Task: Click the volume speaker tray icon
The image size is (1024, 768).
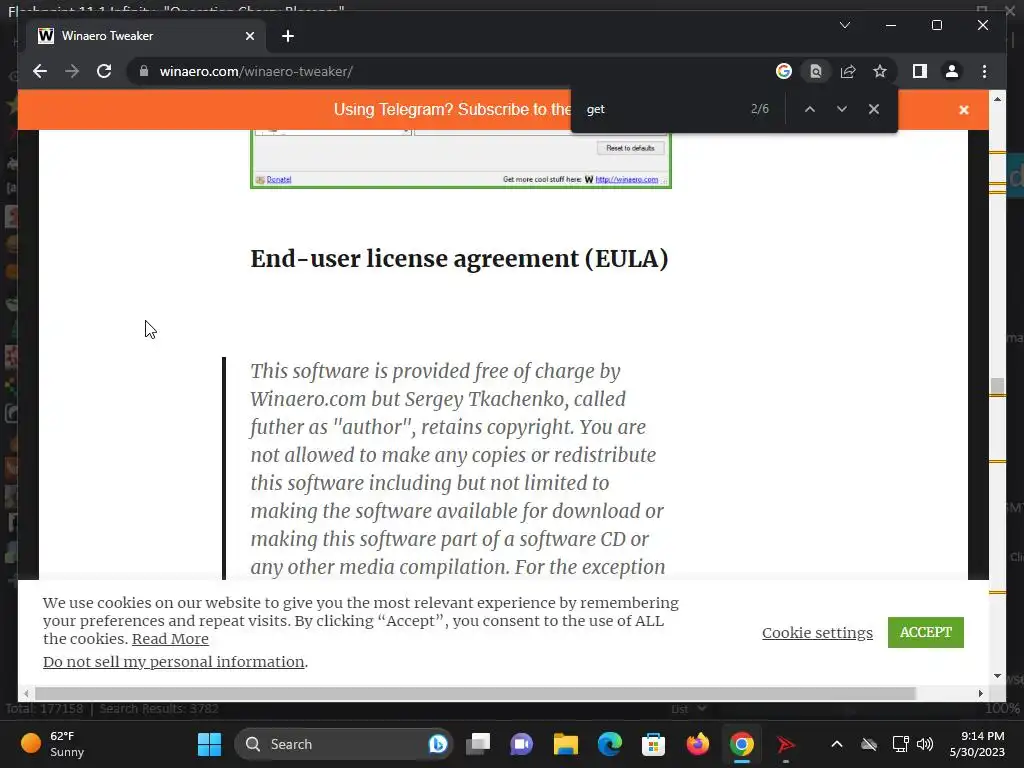Action: point(925,744)
